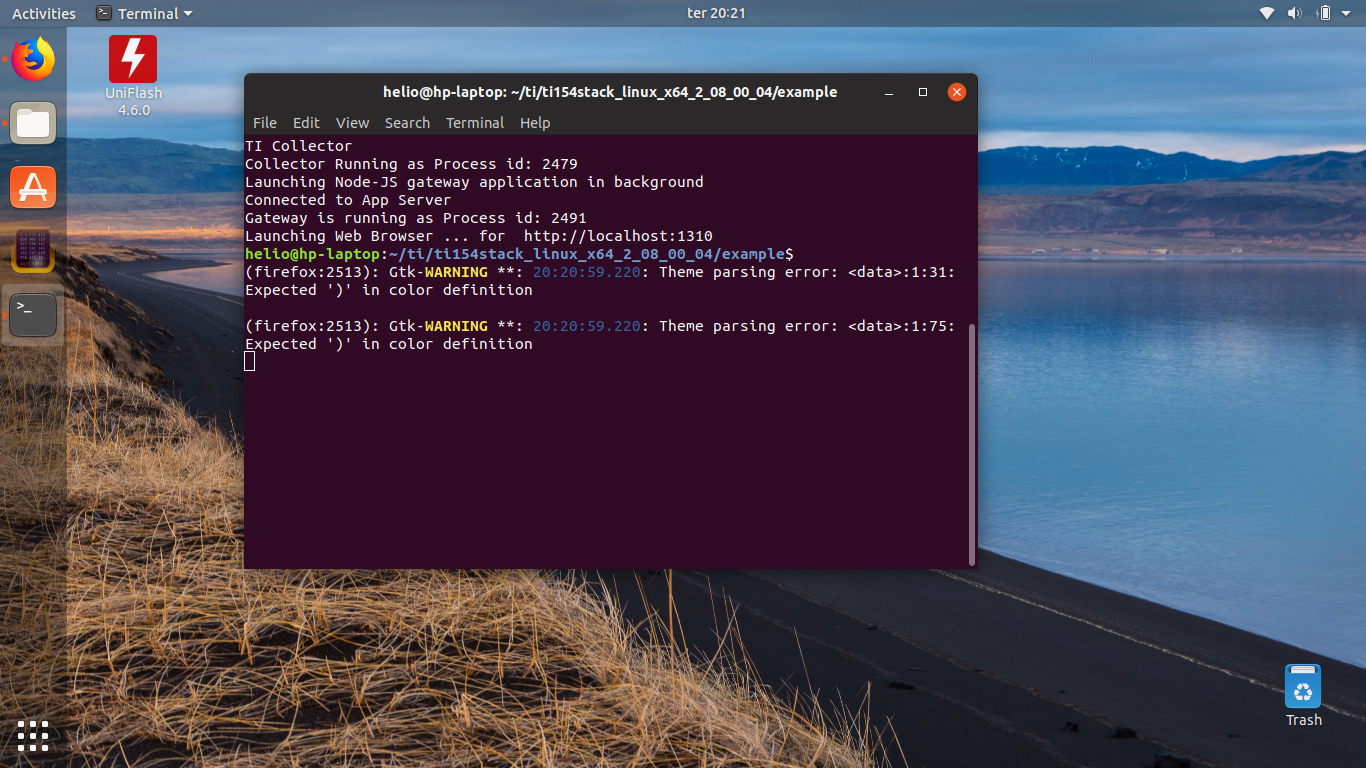Viewport: 1366px width, 768px height.
Task: Close the terminal window
Action: pos(957,92)
